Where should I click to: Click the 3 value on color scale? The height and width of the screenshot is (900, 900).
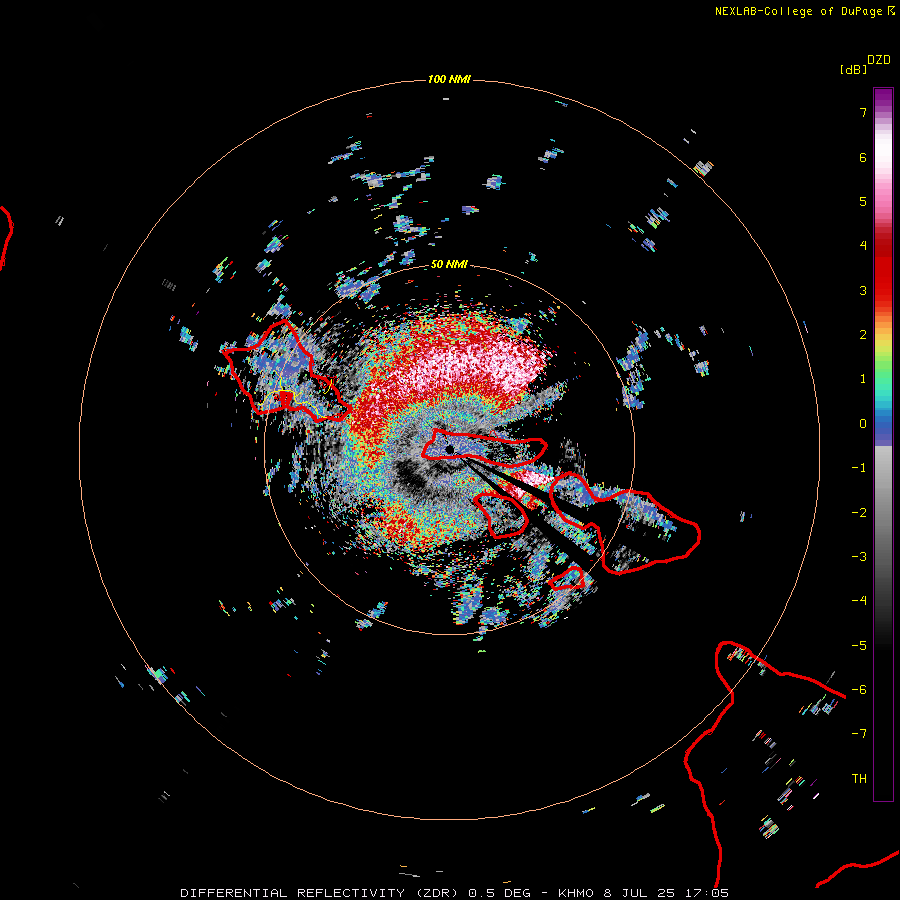click(863, 290)
